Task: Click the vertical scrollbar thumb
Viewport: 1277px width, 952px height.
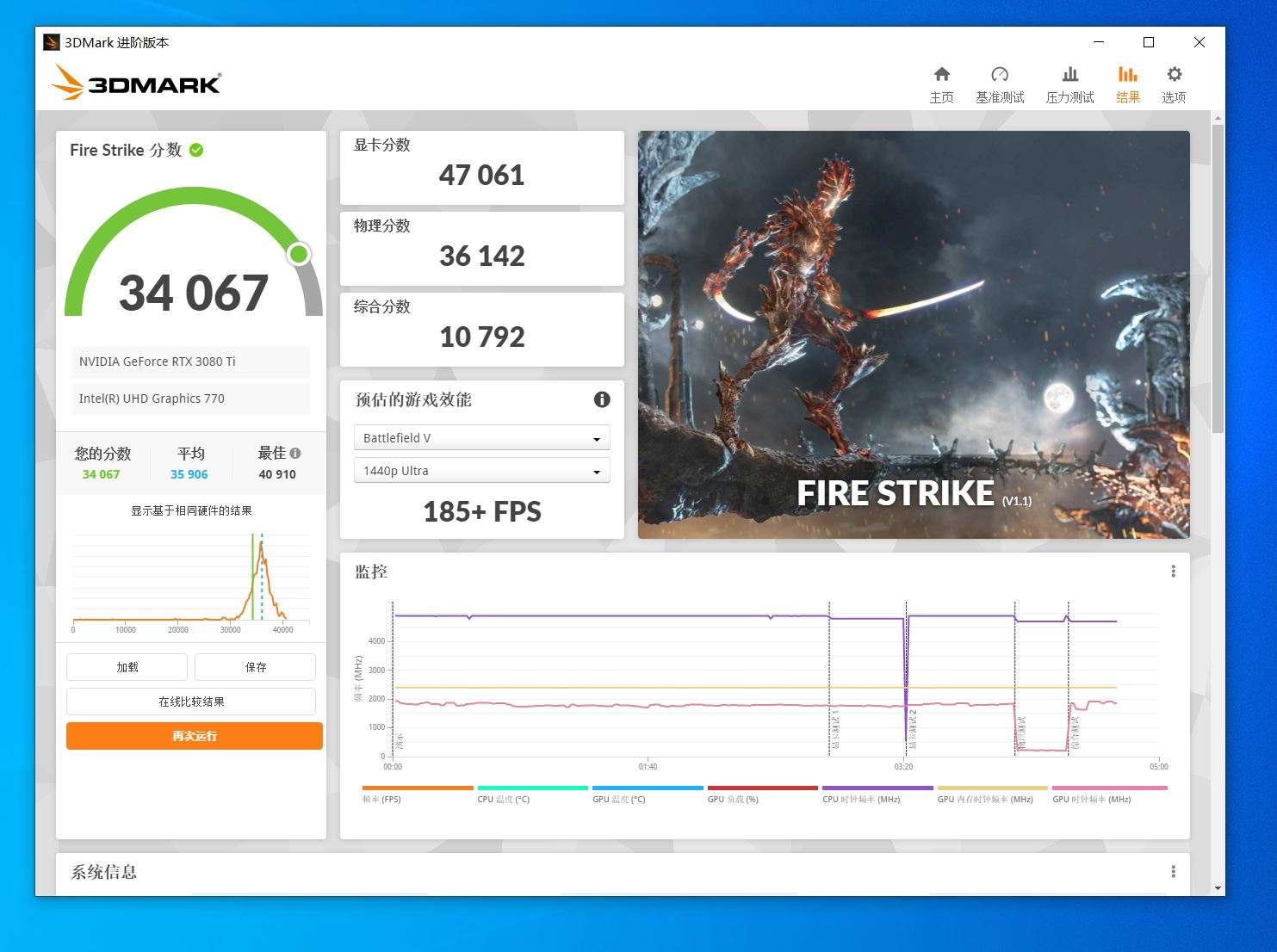Action: (x=1218, y=278)
